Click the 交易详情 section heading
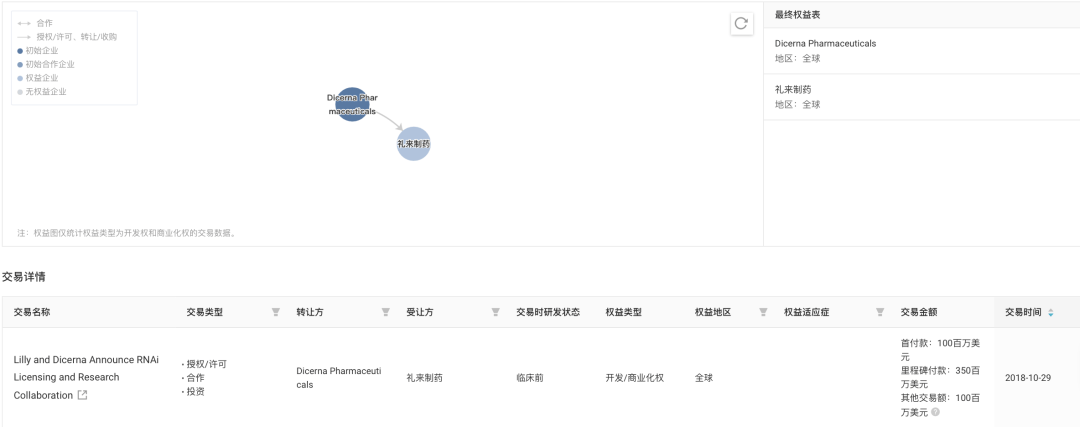This screenshot has width=1080, height=427. coord(23,277)
